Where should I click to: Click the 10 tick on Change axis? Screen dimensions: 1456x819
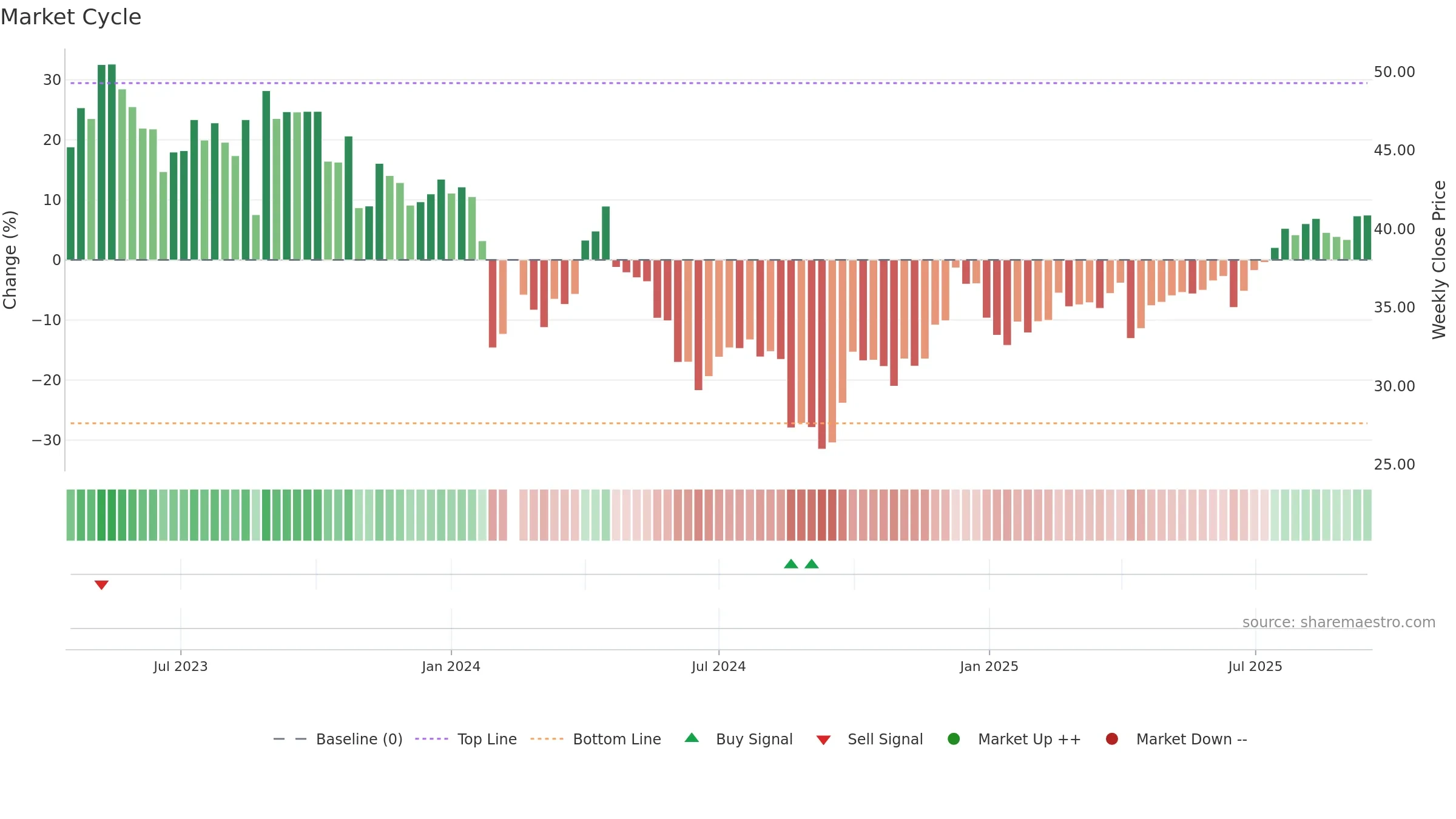[52, 200]
